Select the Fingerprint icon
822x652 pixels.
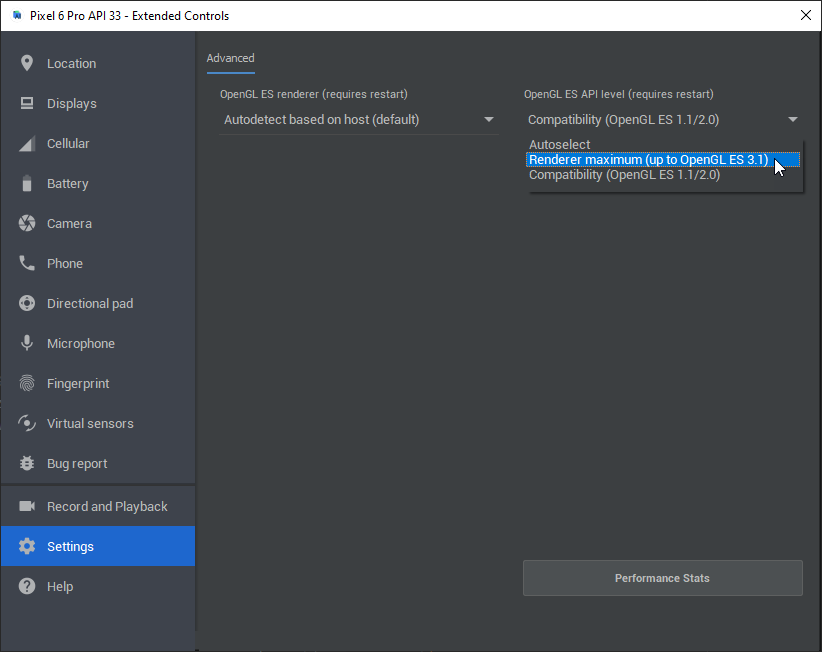coord(27,383)
